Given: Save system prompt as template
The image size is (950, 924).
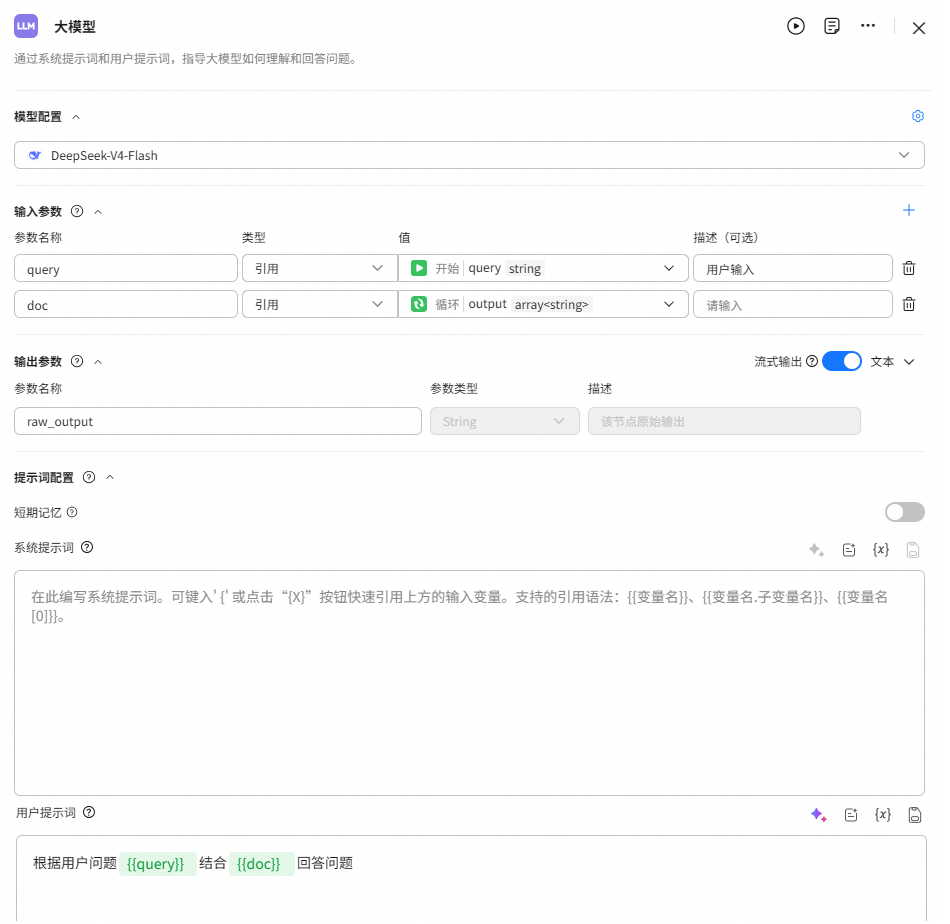Looking at the screenshot, I should click(x=912, y=550).
